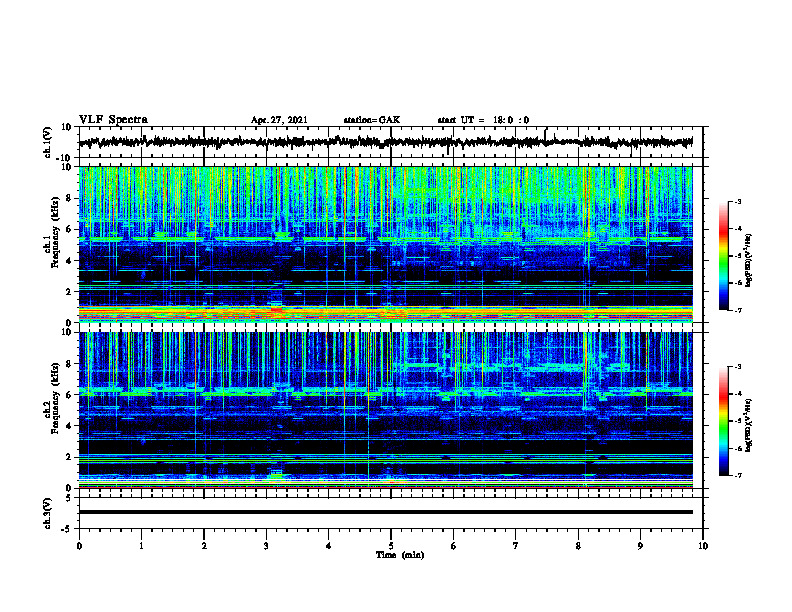
Task: Click the ch.1 spectrogram color scale bar
Action: (723, 256)
